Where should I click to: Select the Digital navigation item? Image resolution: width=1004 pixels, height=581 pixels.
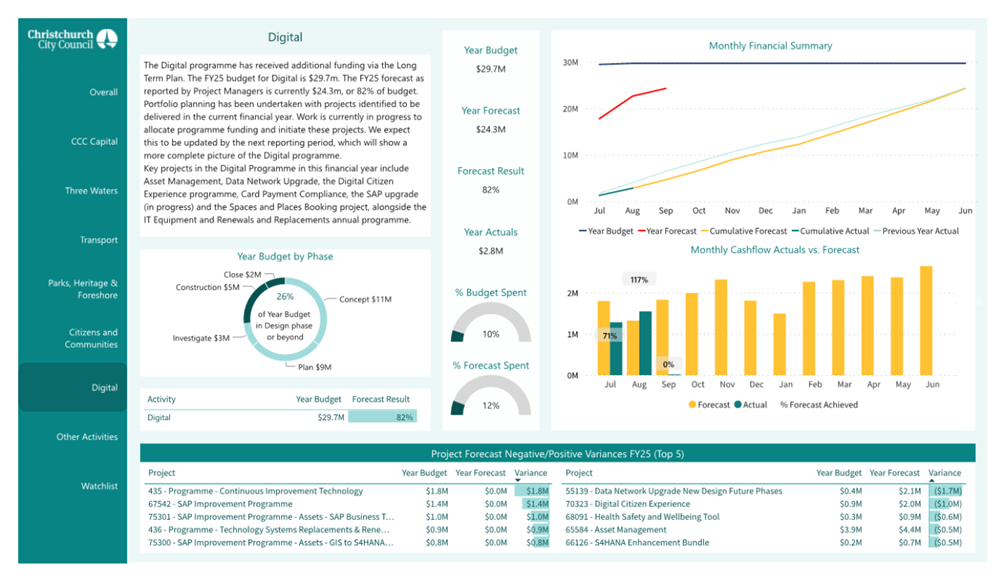[x=72, y=388]
